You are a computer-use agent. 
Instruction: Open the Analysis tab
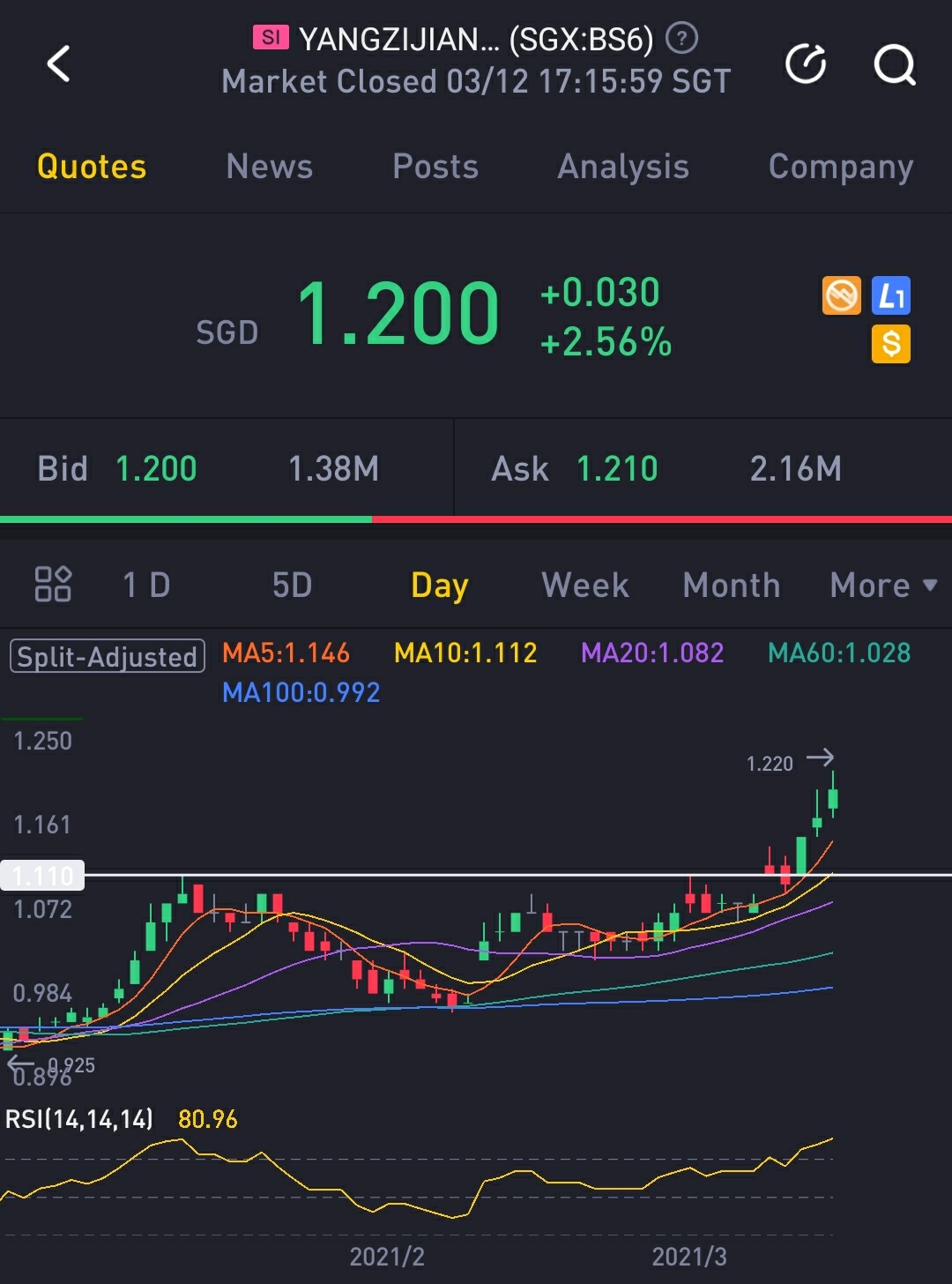point(623,167)
